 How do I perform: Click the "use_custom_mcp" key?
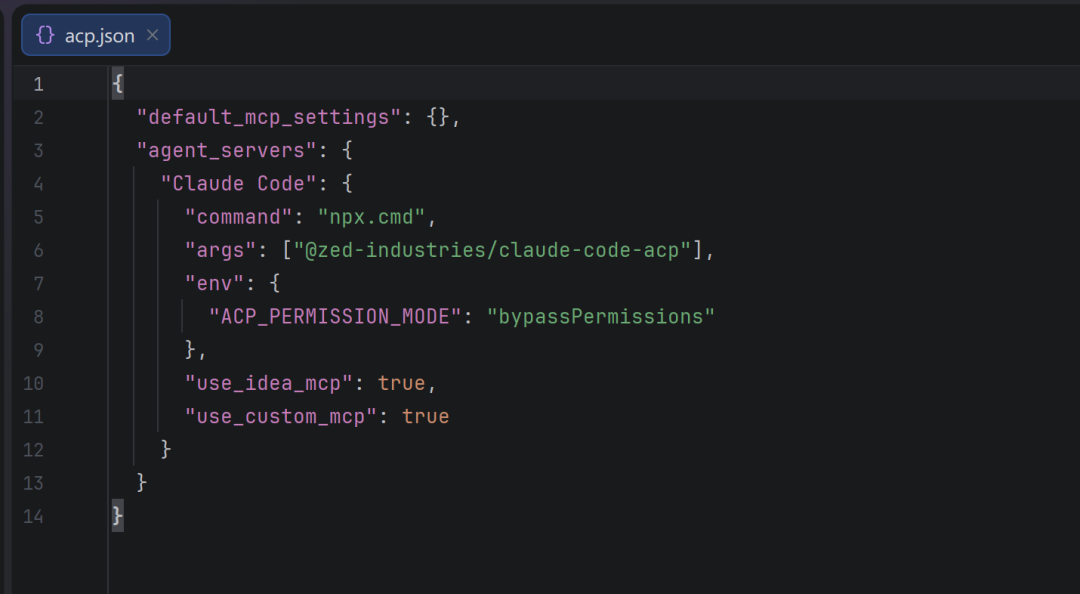[x=281, y=416]
